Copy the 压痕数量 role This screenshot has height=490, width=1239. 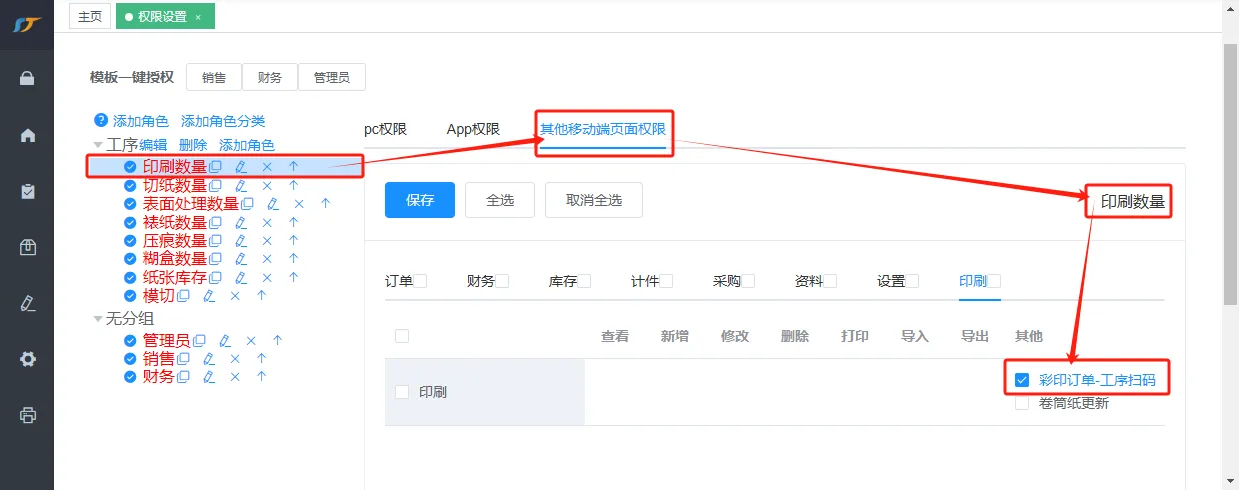pyautogui.click(x=215, y=241)
